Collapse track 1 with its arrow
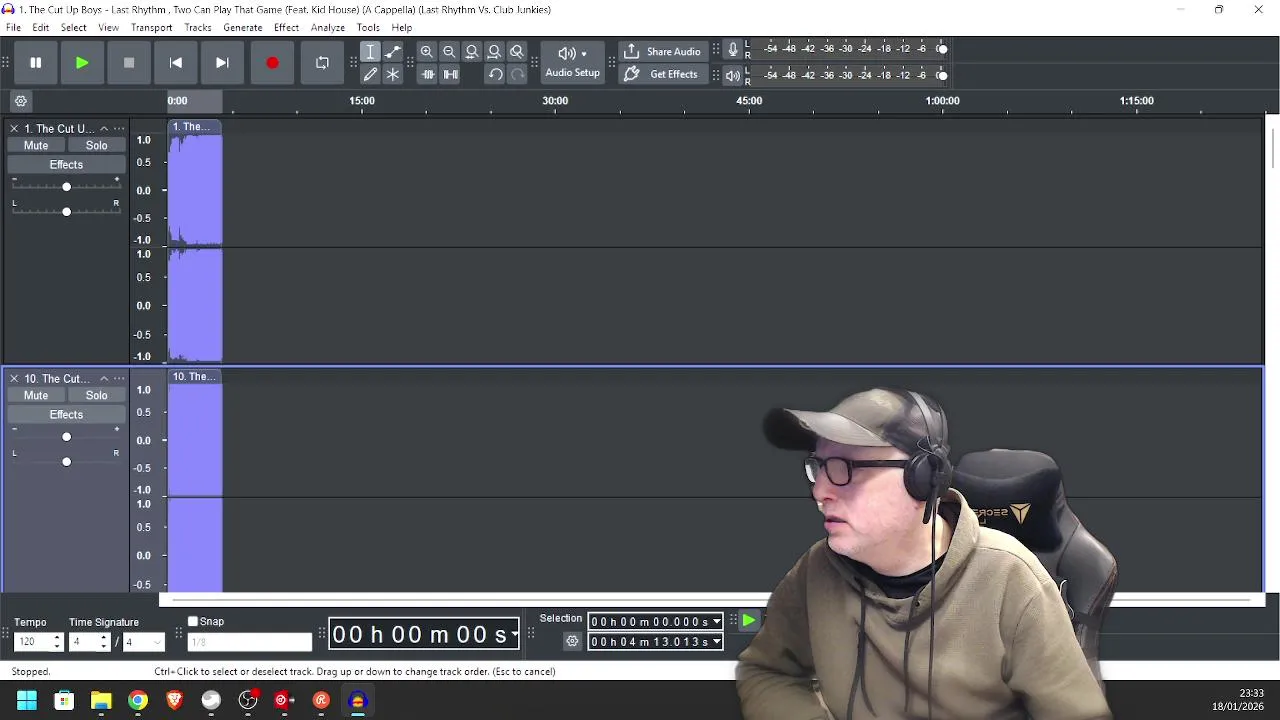This screenshot has width=1280, height=720. pyautogui.click(x=104, y=128)
